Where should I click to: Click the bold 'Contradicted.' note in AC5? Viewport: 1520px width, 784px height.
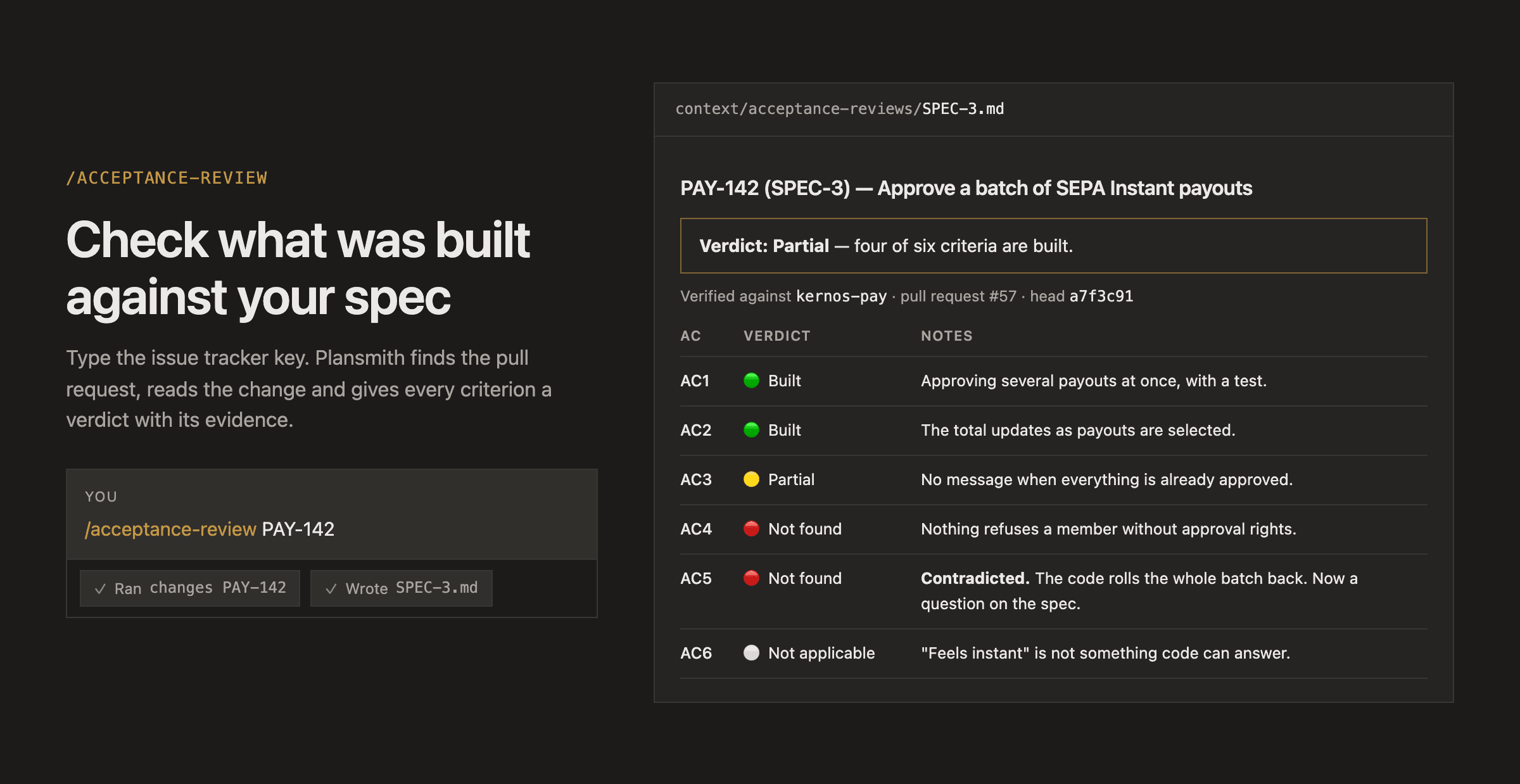(975, 579)
